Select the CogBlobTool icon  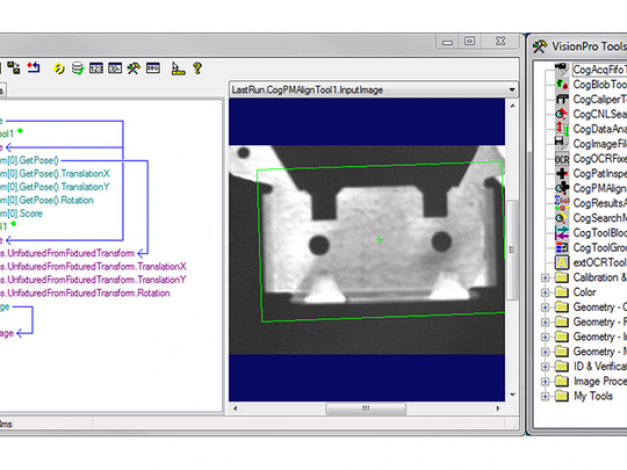click(x=562, y=84)
